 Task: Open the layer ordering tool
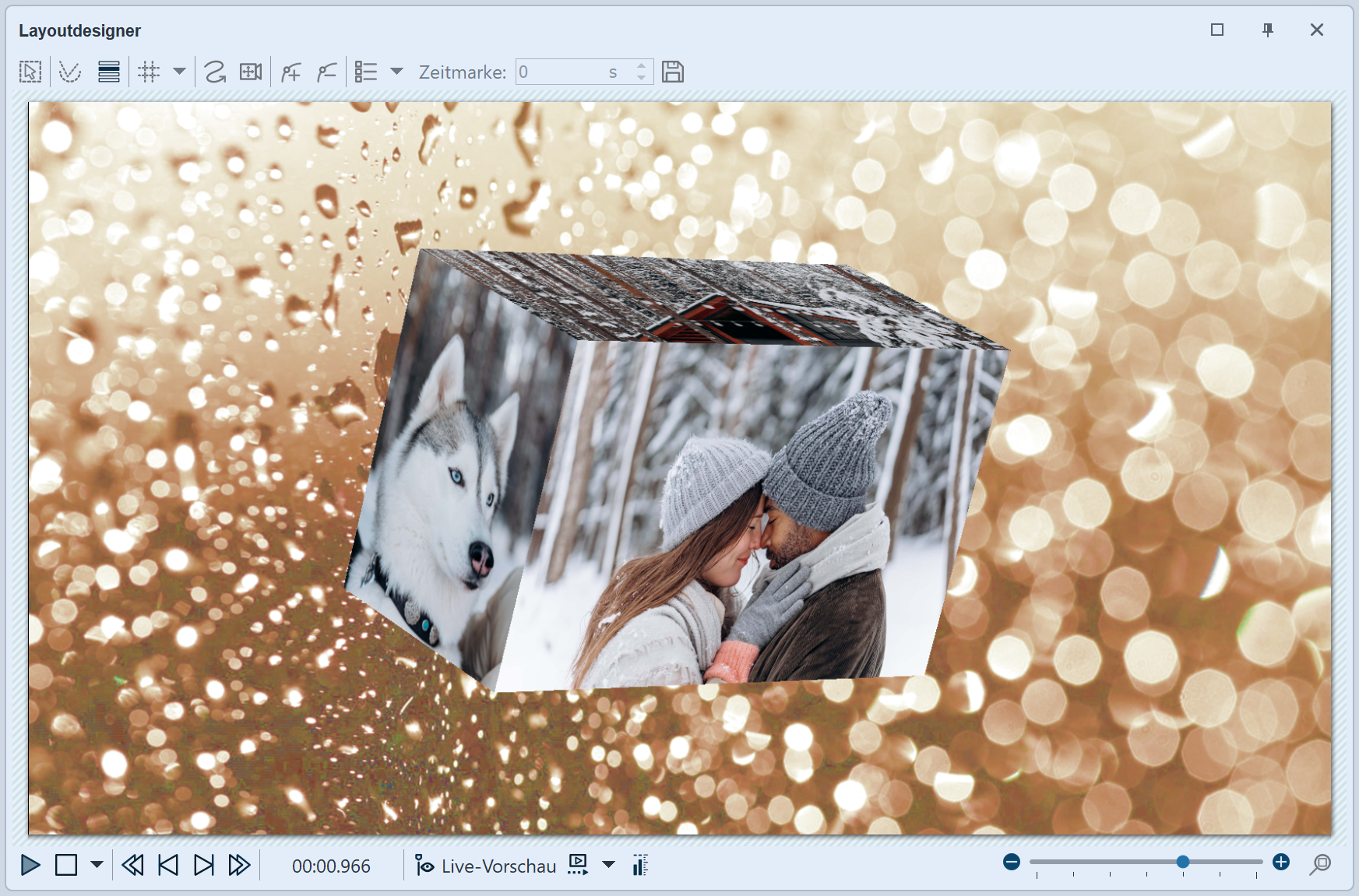point(109,71)
